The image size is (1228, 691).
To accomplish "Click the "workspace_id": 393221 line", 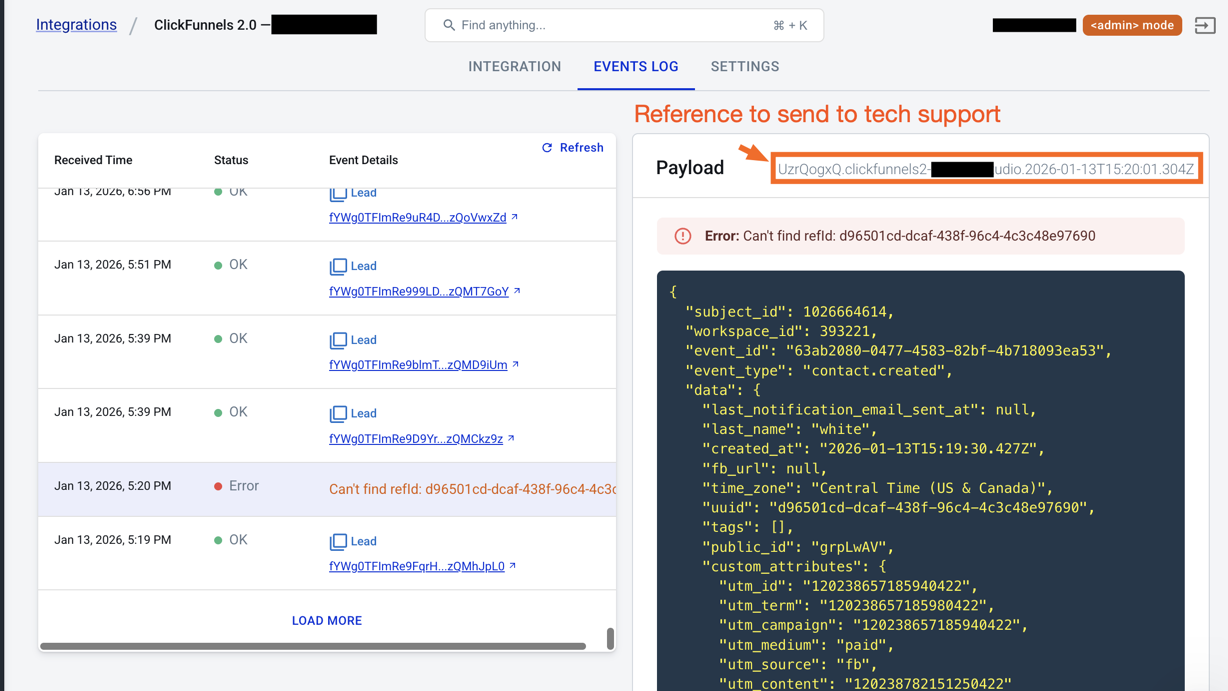I will point(781,331).
